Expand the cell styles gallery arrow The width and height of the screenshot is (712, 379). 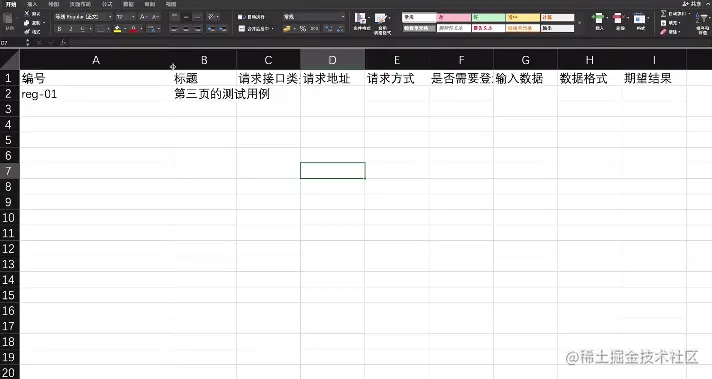[x=579, y=23]
